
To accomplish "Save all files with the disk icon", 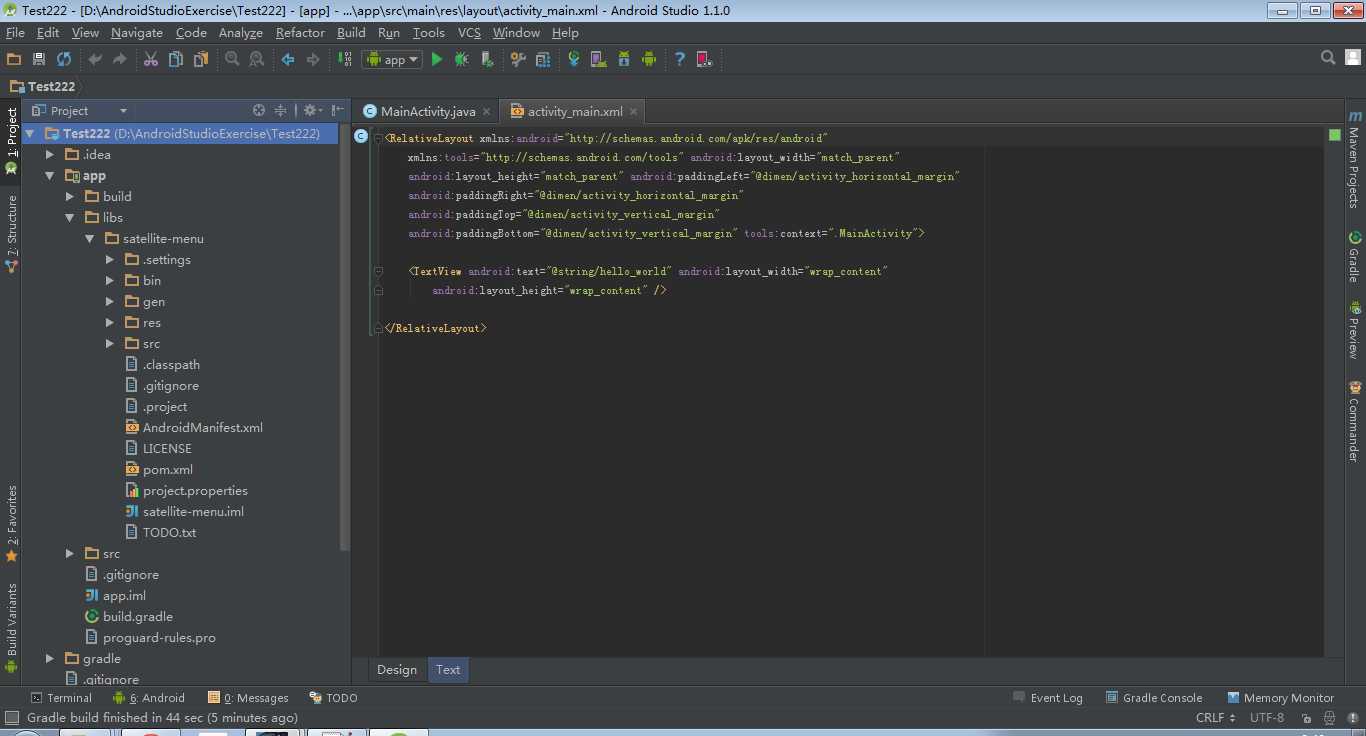I will pos(39,59).
